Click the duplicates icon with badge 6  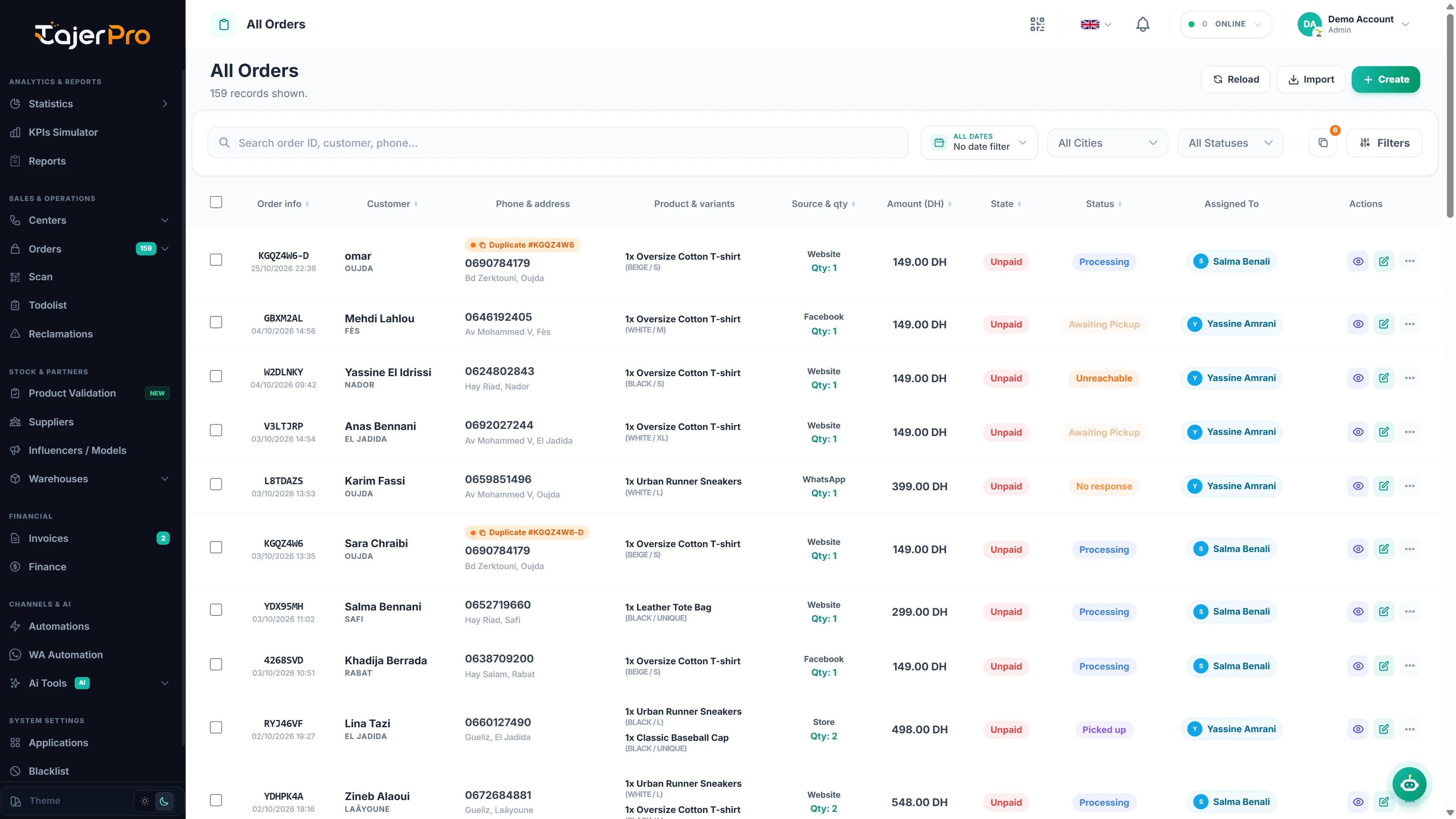[1323, 143]
